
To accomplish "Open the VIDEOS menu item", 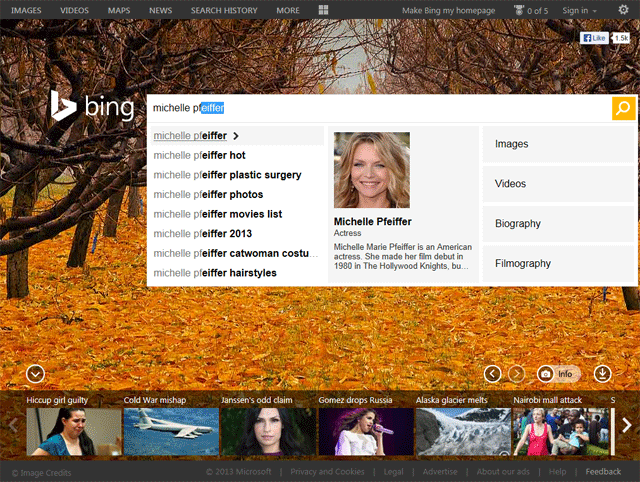I will 74,11.
